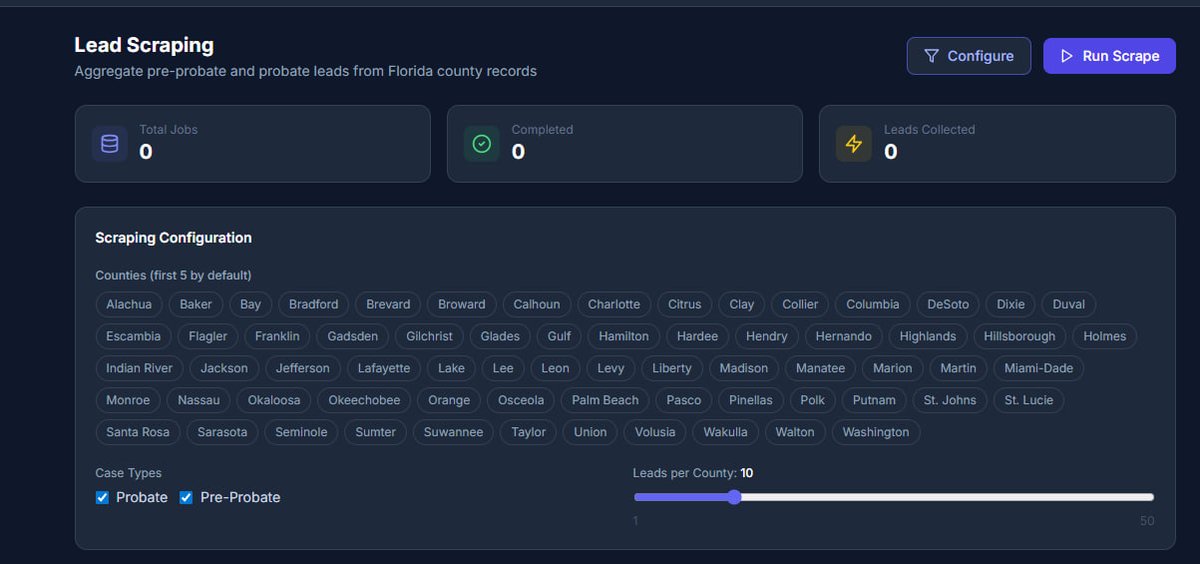1200x564 pixels.
Task: Select Marion county
Action: pos(893,368)
